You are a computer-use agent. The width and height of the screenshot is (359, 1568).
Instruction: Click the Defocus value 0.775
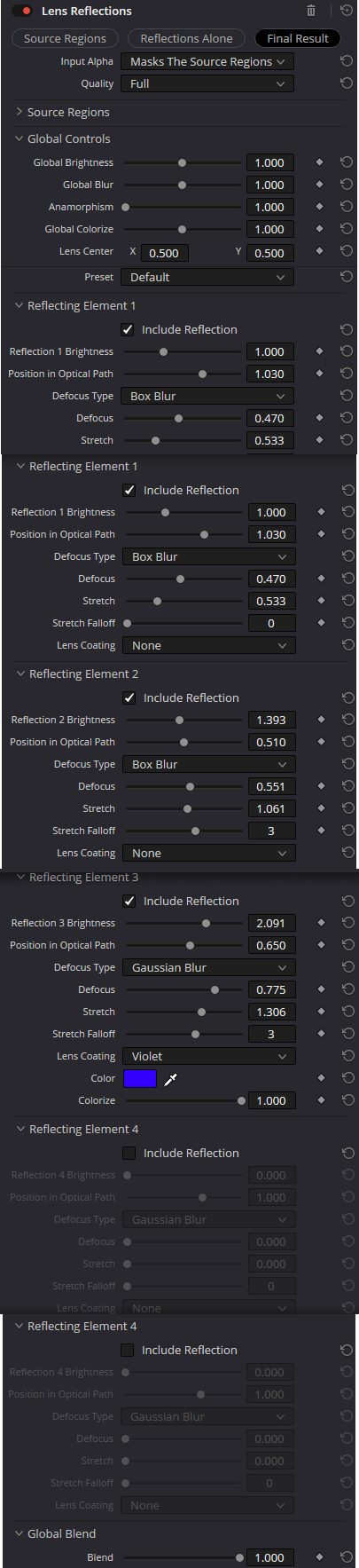(x=271, y=989)
